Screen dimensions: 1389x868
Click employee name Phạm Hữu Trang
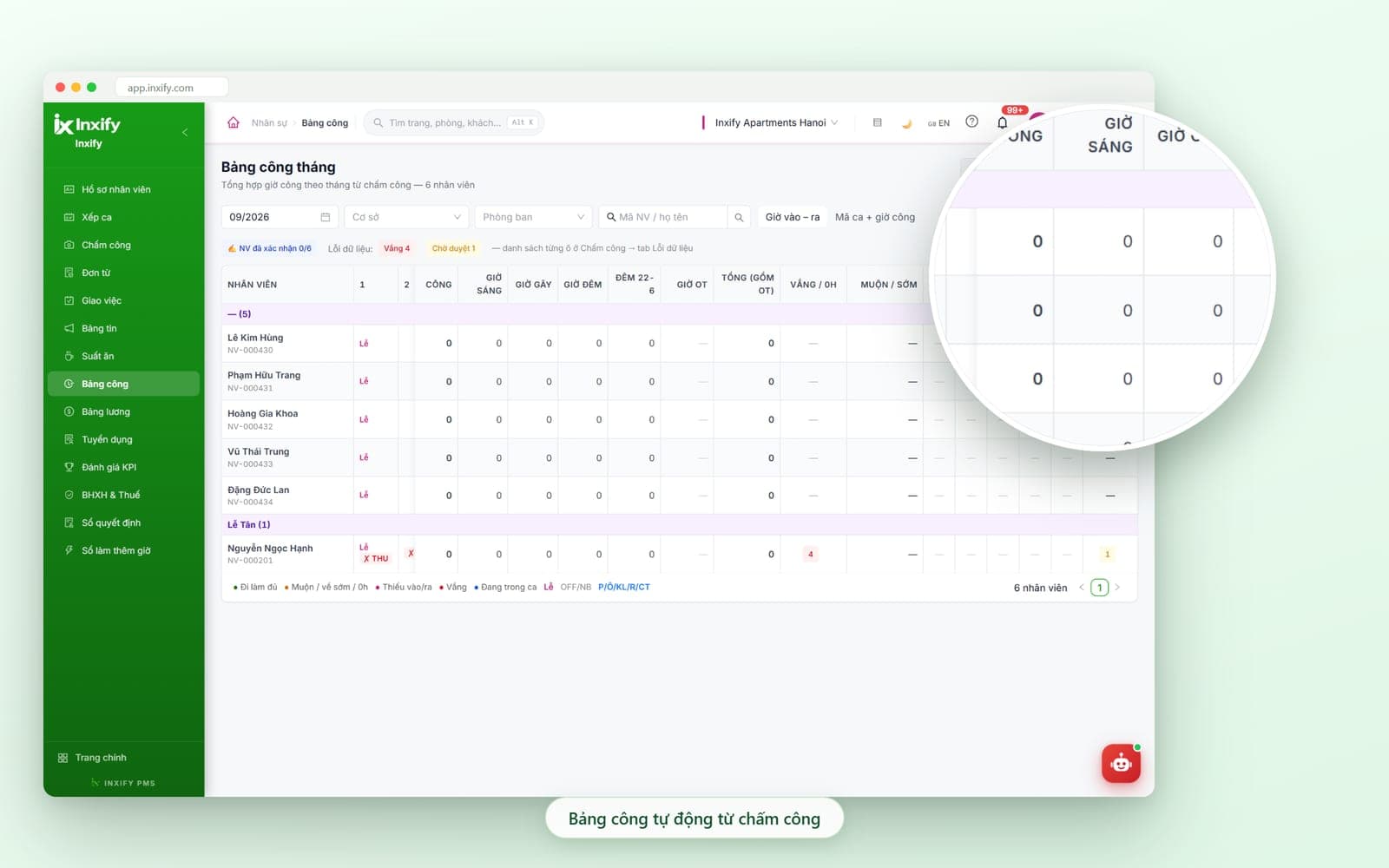click(x=264, y=375)
